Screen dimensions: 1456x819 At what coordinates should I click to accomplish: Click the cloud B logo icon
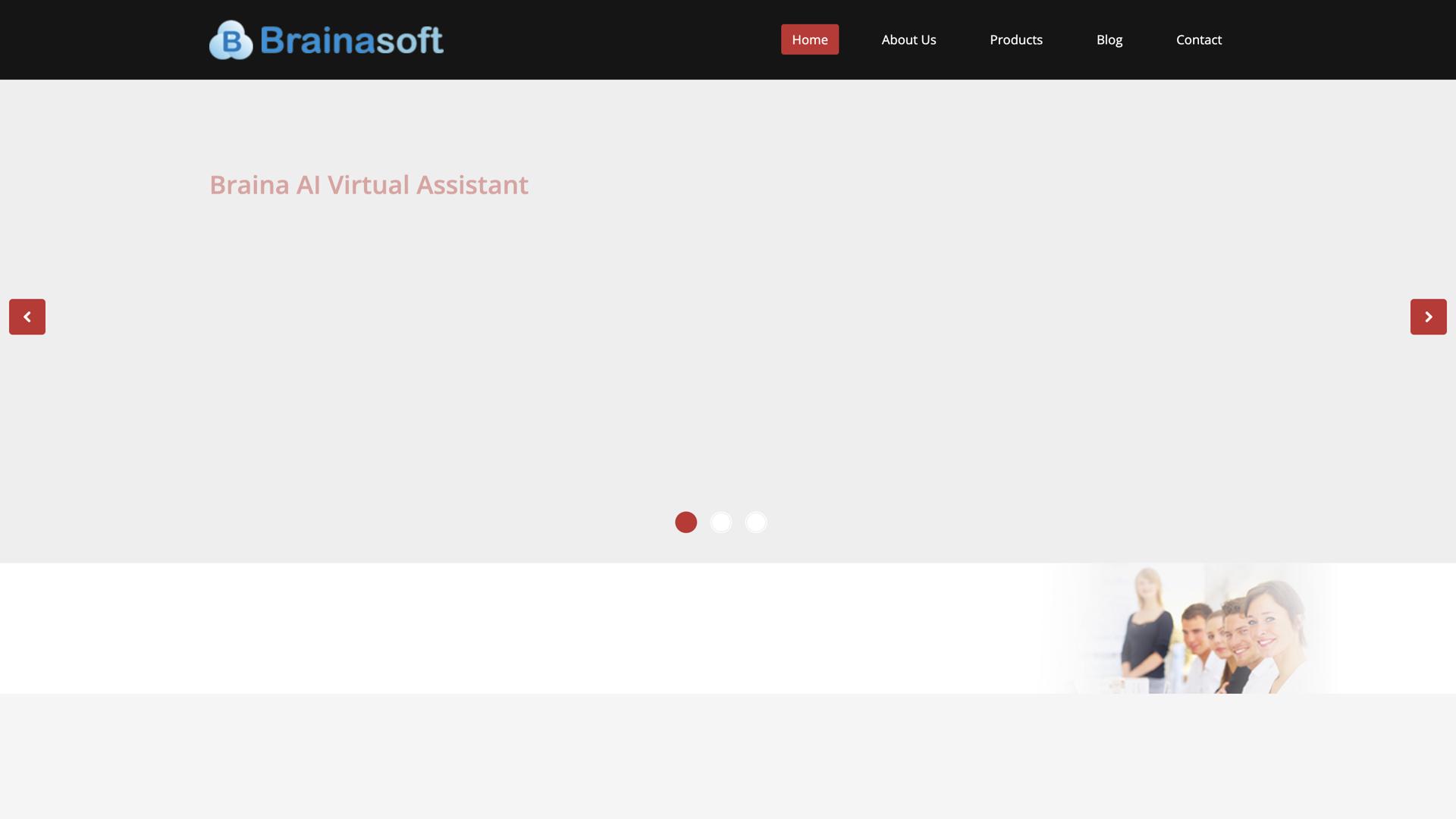pyautogui.click(x=231, y=40)
